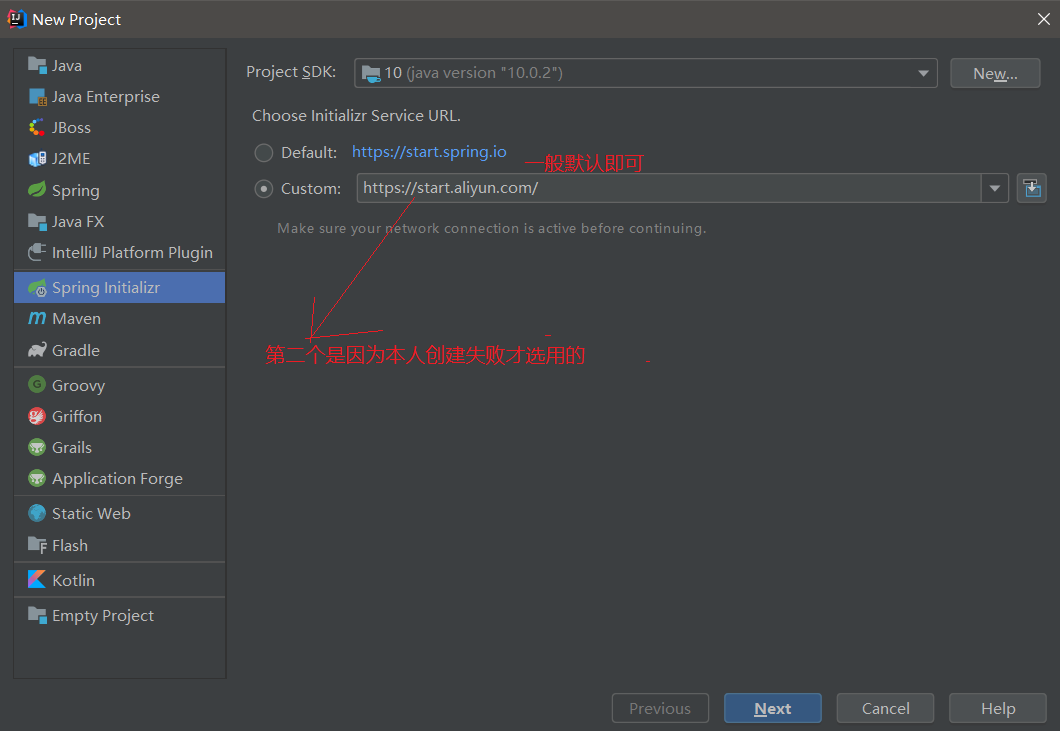
Task: Click the Empty Project label text
Action: 103,616
